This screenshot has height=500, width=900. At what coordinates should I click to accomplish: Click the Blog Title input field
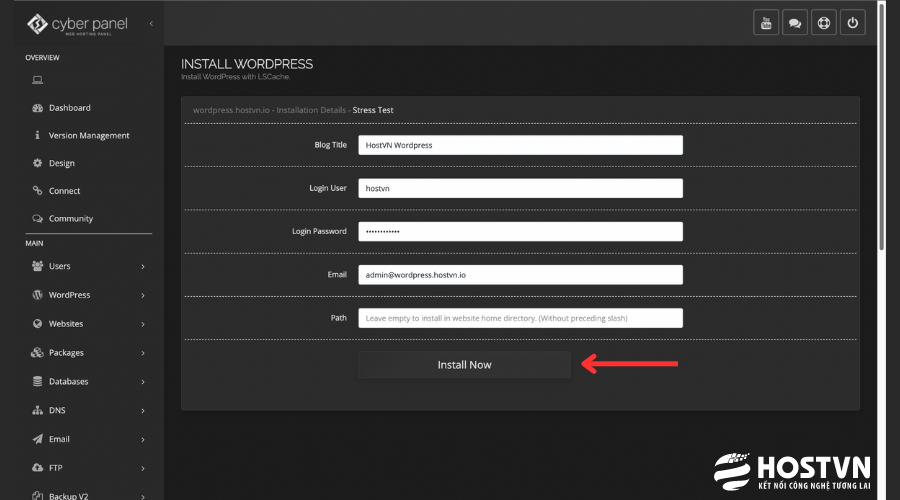click(521, 145)
